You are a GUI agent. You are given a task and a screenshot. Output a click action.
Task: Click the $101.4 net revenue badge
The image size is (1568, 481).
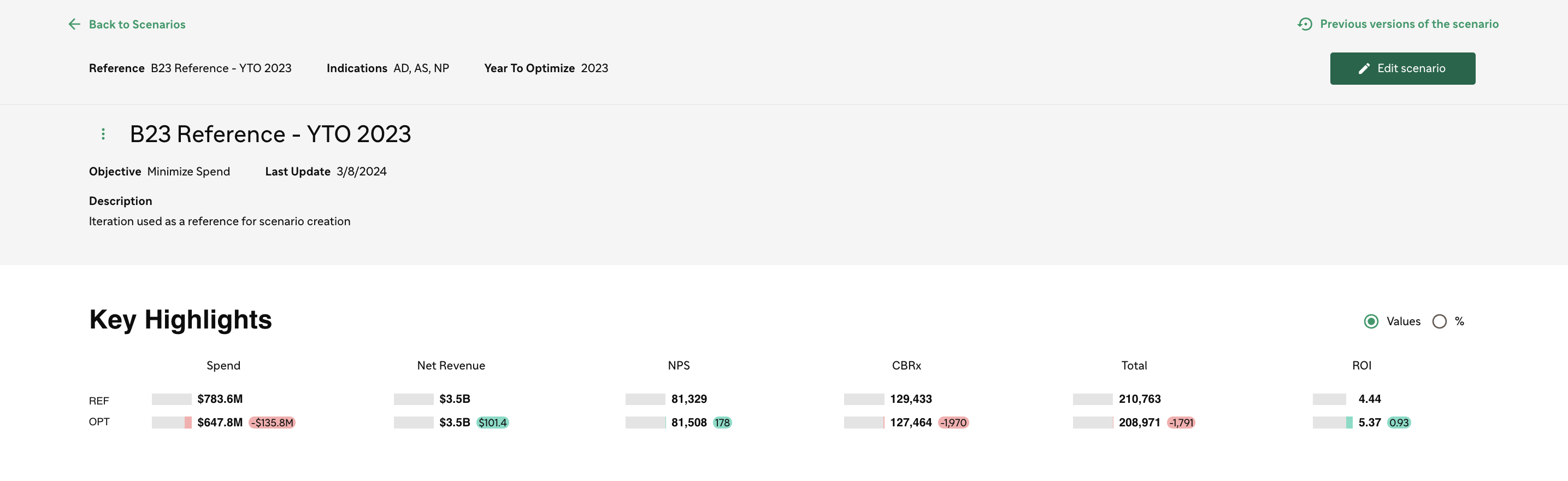(x=492, y=423)
